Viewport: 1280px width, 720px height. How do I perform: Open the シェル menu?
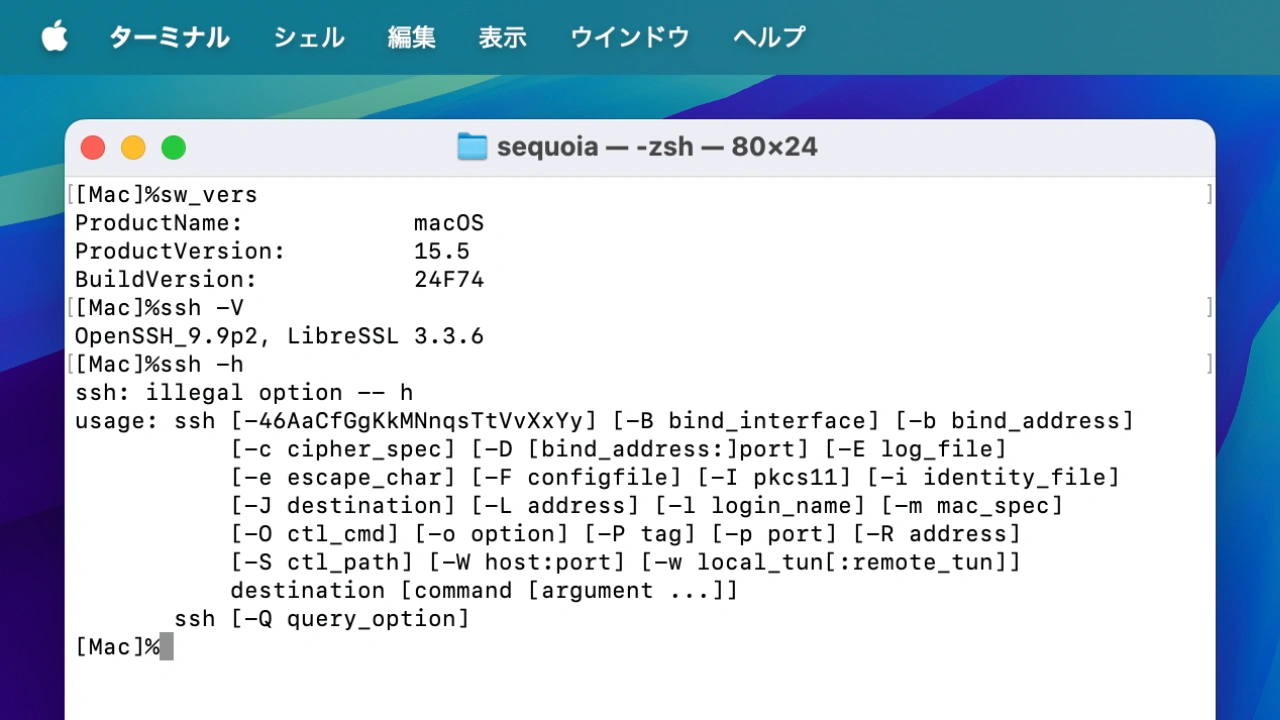(x=309, y=38)
